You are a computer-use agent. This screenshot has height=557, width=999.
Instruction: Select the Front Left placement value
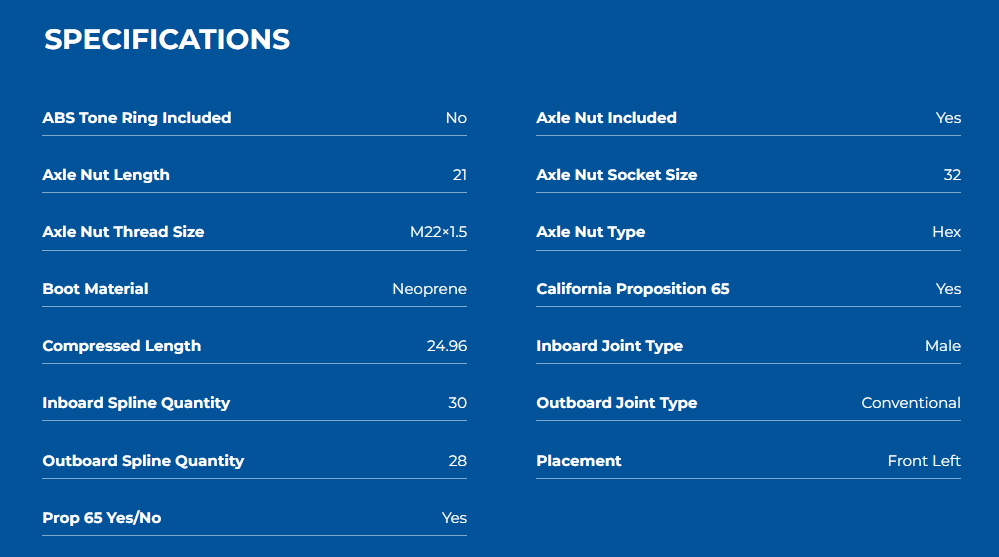pos(924,461)
